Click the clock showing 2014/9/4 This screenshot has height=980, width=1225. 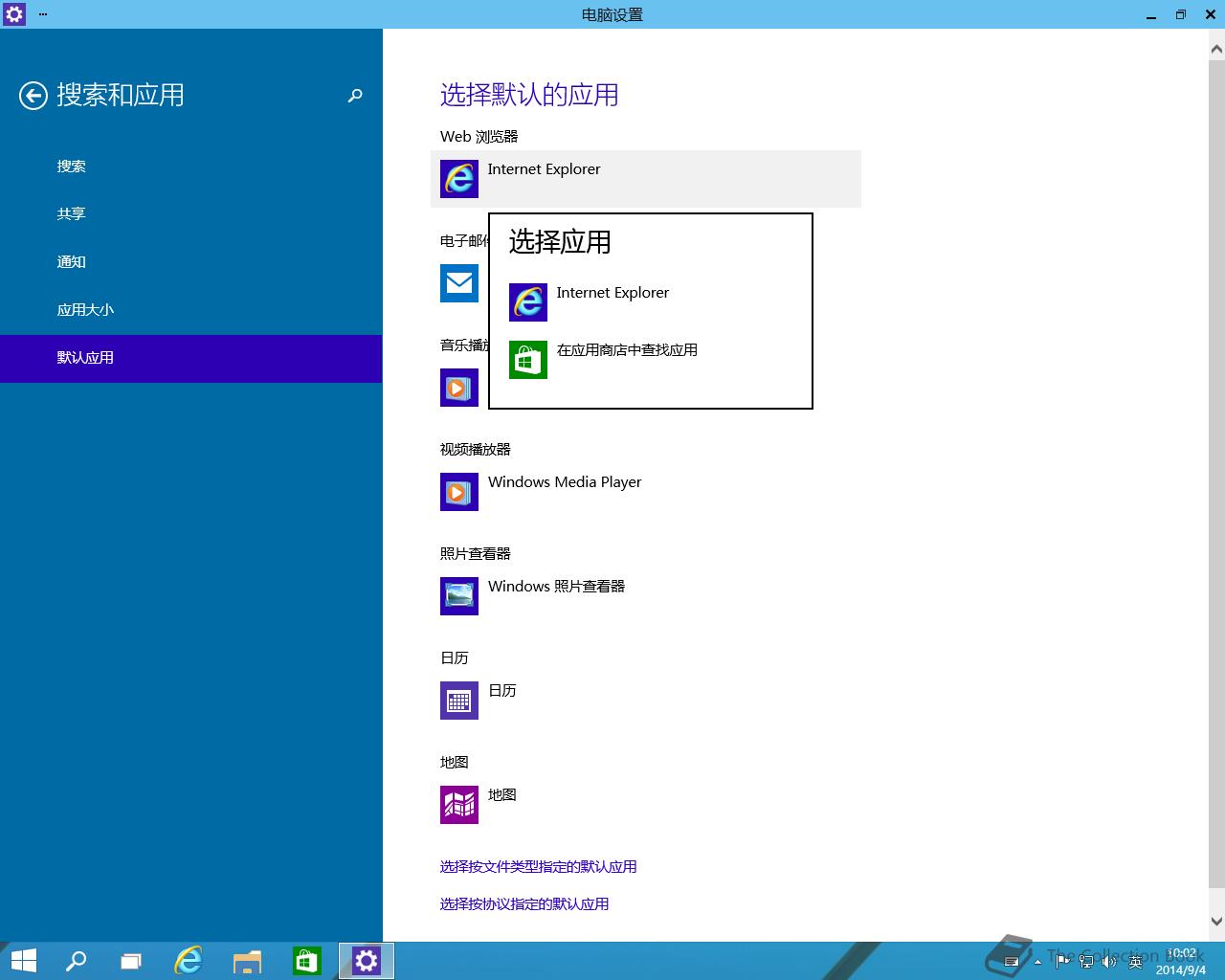coord(1181,962)
